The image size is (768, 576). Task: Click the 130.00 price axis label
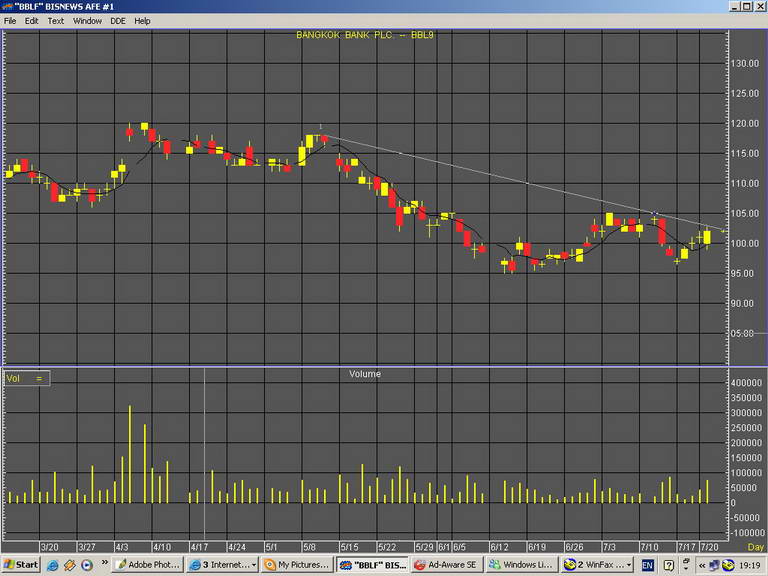point(745,64)
